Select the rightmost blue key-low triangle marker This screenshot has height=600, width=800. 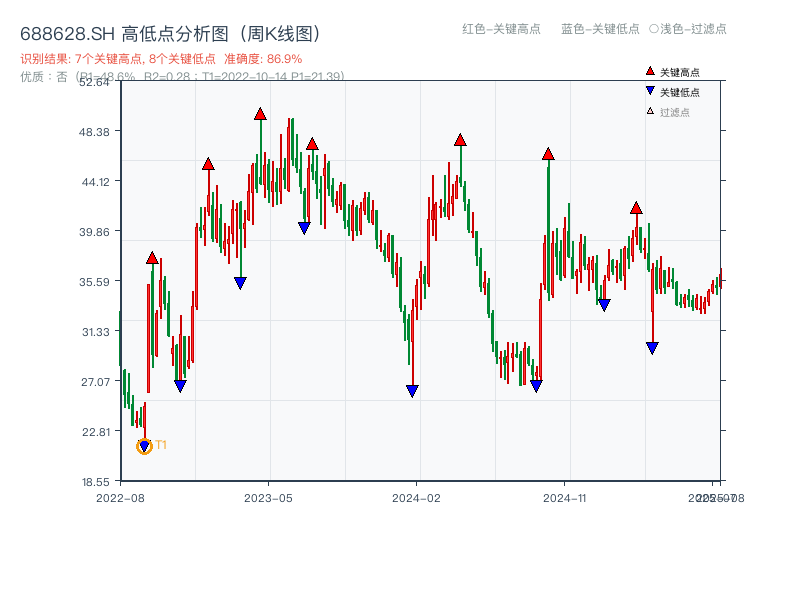pos(651,346)
